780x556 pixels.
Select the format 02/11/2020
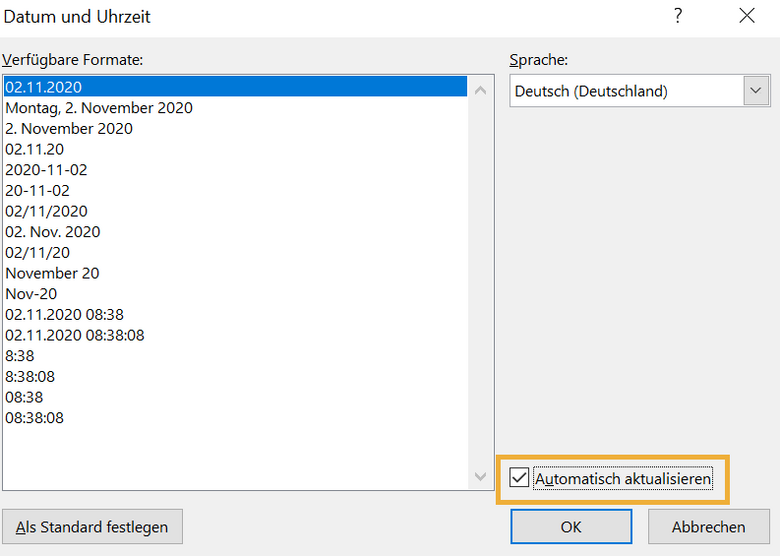235,211
